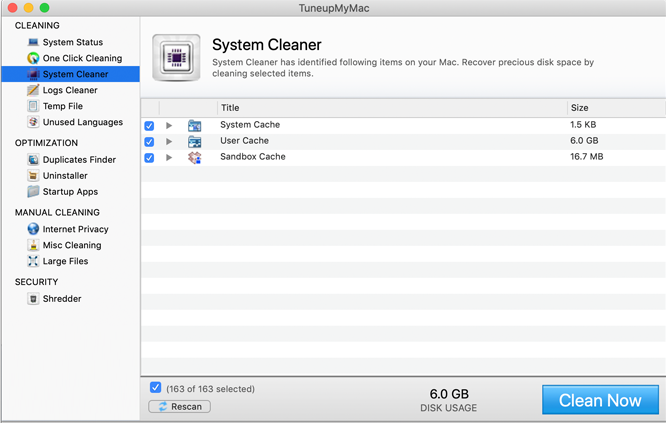This screenshot has width=666, height=423.
Task: Click the DISK USAGE label
Action: pyautogui.click(x=449, y=408)
